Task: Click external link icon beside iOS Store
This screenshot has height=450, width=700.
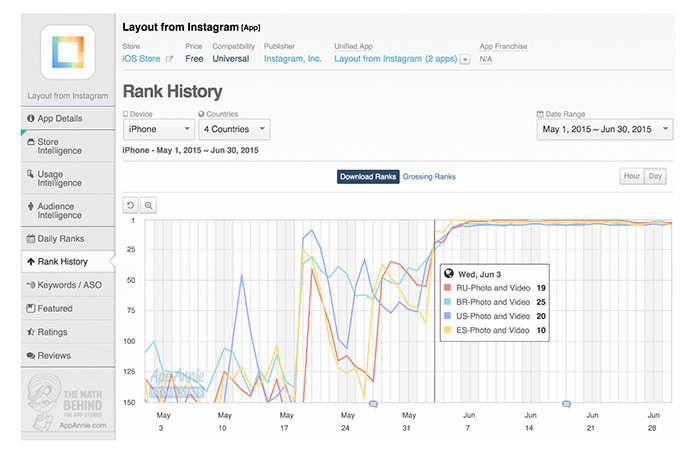Action: click(x=169, y=58)
